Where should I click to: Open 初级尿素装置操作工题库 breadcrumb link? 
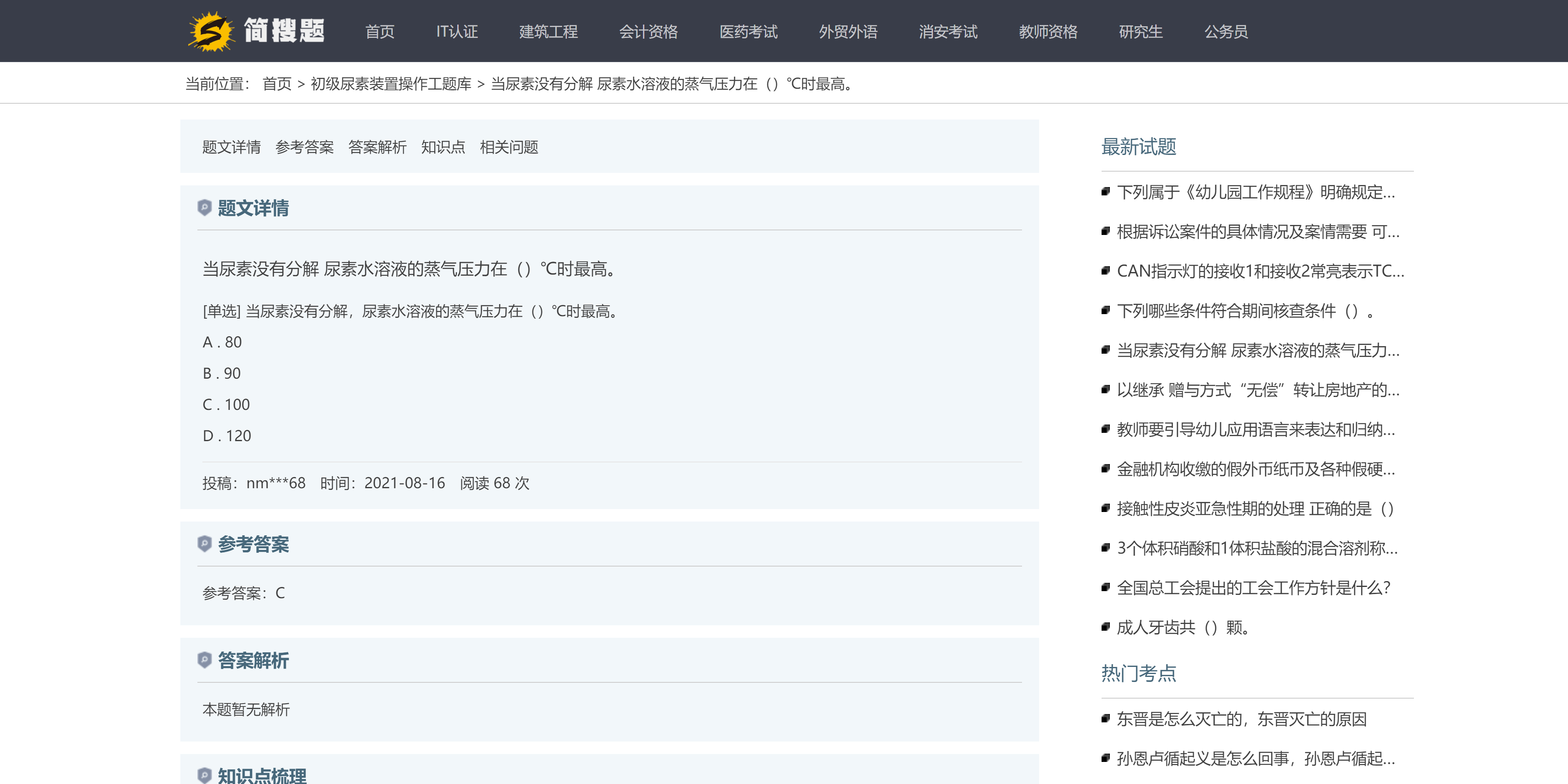(x=391, y=84)
